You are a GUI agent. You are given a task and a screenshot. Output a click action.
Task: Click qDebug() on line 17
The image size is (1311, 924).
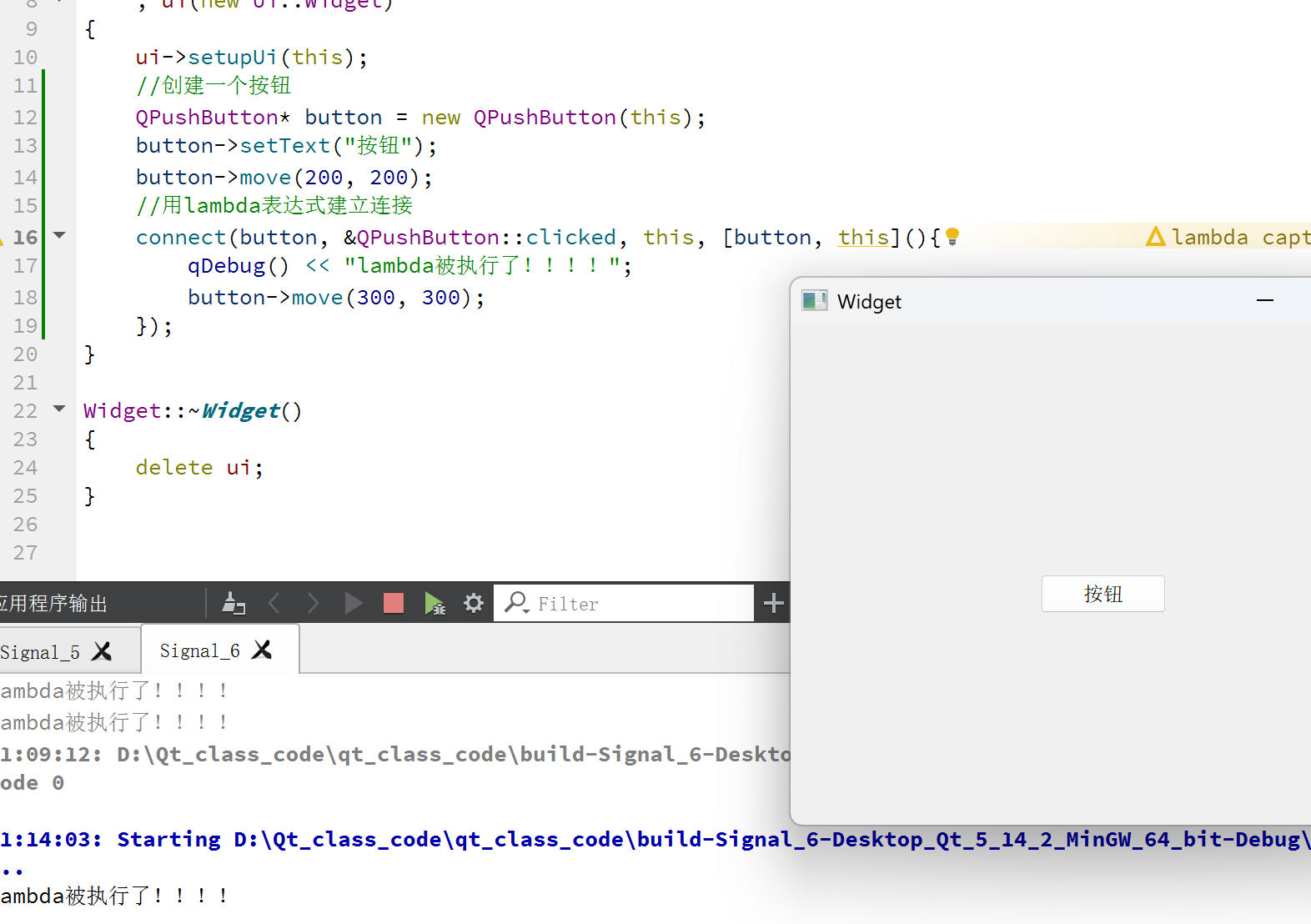pos(239,266)
